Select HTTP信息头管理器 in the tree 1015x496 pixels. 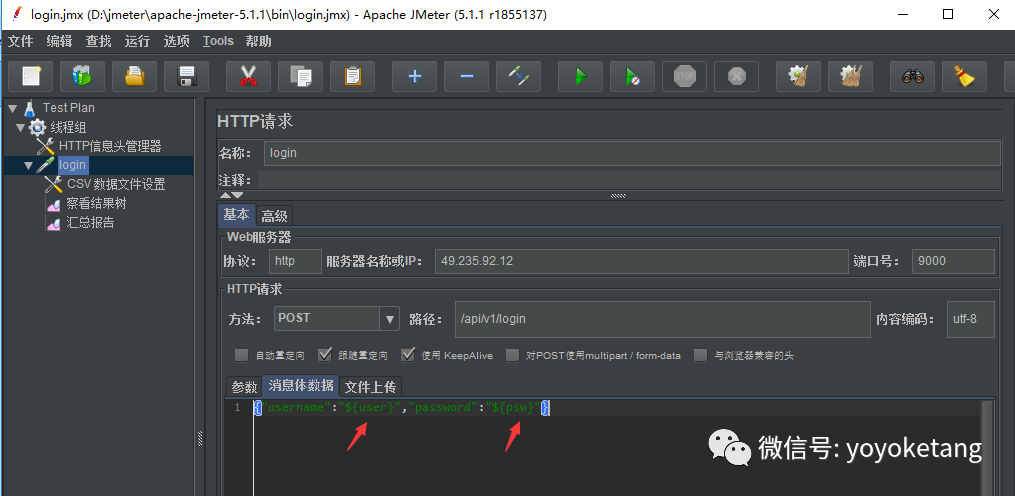(x=110, y=146)
